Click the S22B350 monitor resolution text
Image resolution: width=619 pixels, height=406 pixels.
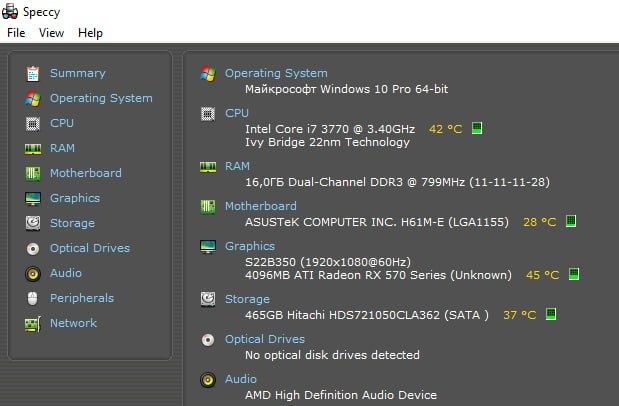(x=328, y=262)
